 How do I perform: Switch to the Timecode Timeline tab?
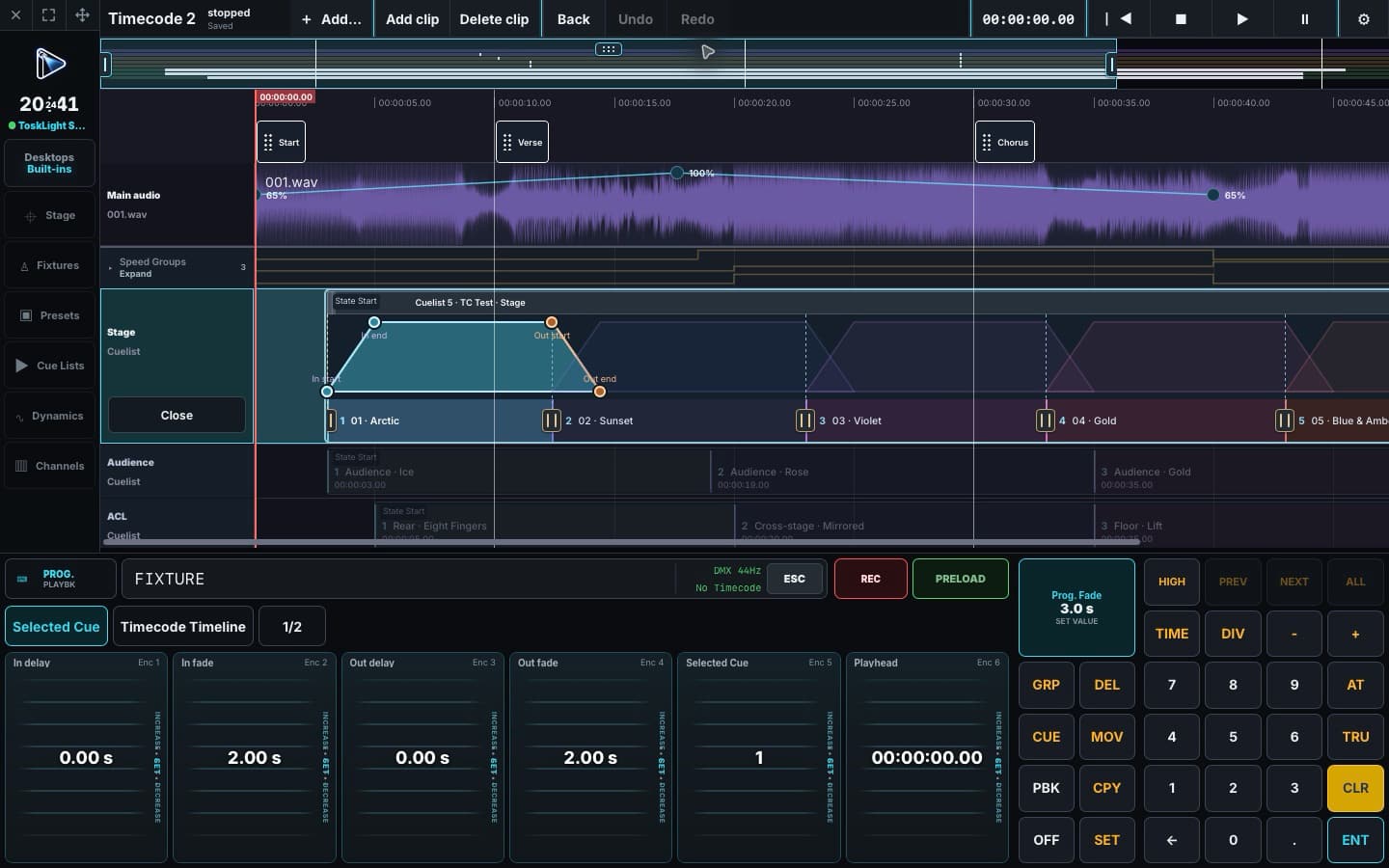pos(183,627)
